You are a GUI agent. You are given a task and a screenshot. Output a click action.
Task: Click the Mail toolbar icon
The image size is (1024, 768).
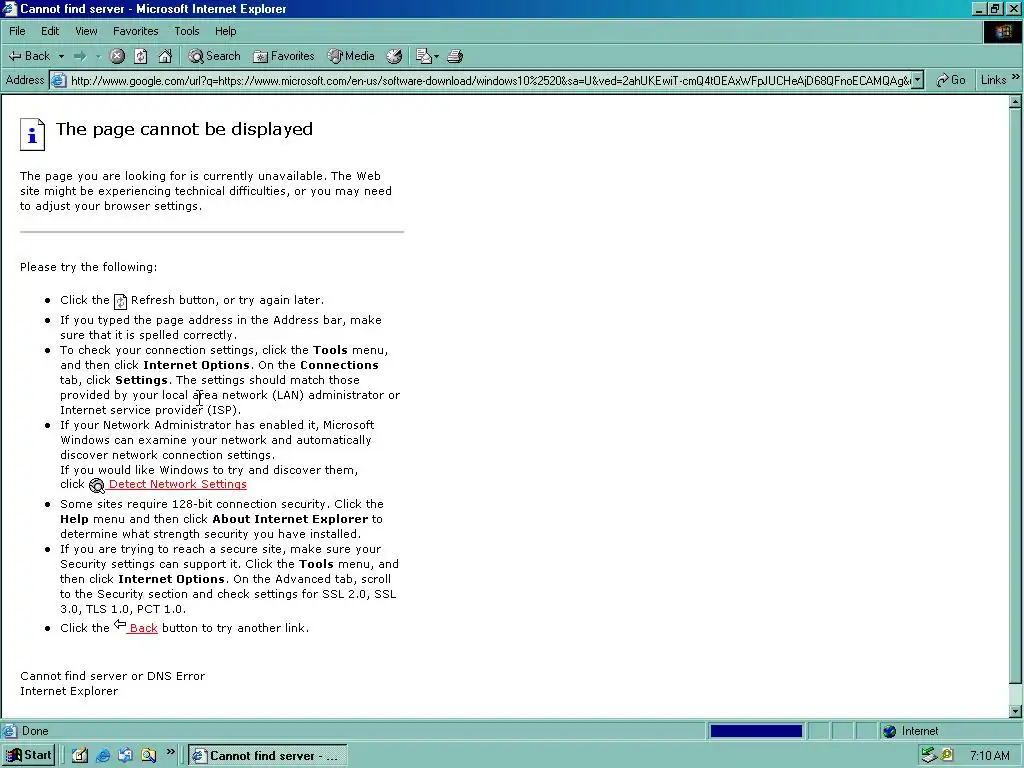point(423,56)
